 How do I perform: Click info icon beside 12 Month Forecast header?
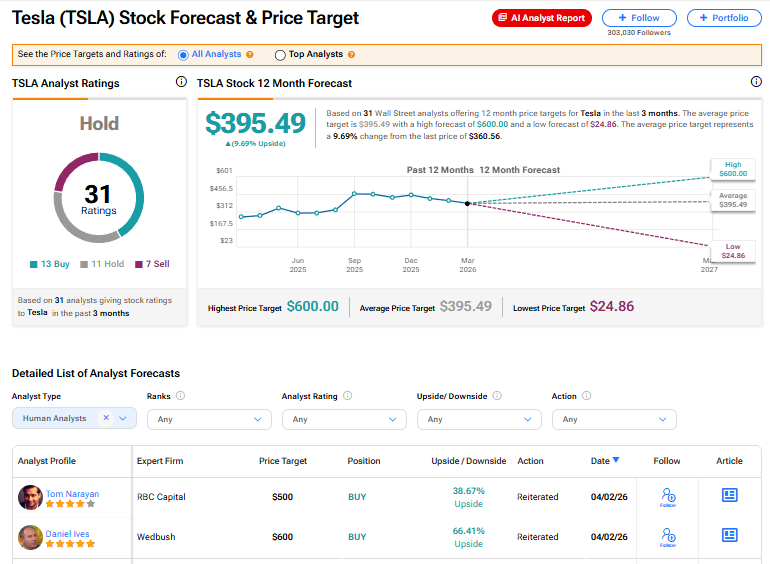(756, 83)
